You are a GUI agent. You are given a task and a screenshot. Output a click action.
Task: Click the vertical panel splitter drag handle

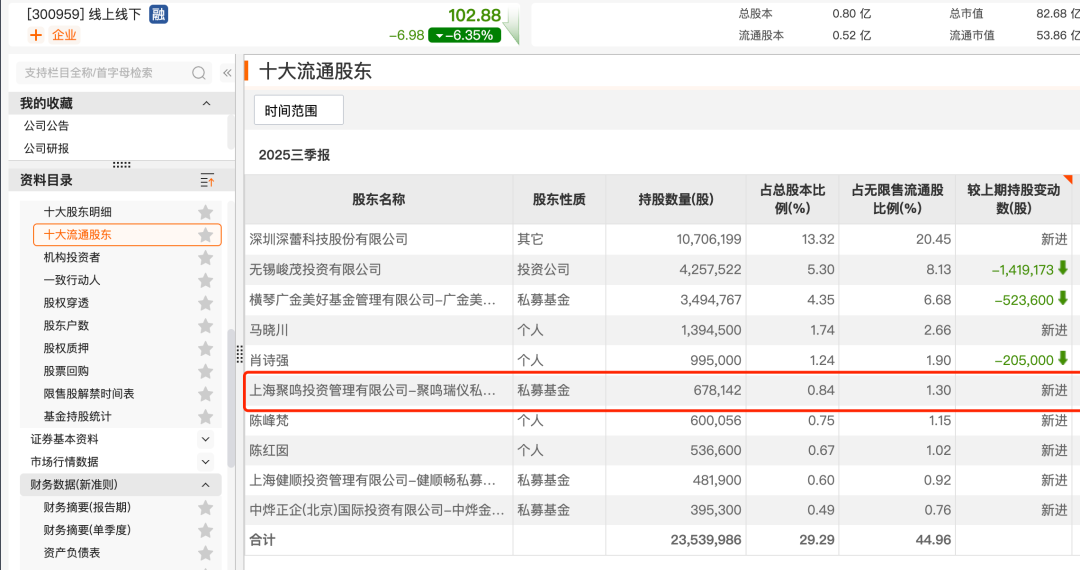click(x=239, y=355)
